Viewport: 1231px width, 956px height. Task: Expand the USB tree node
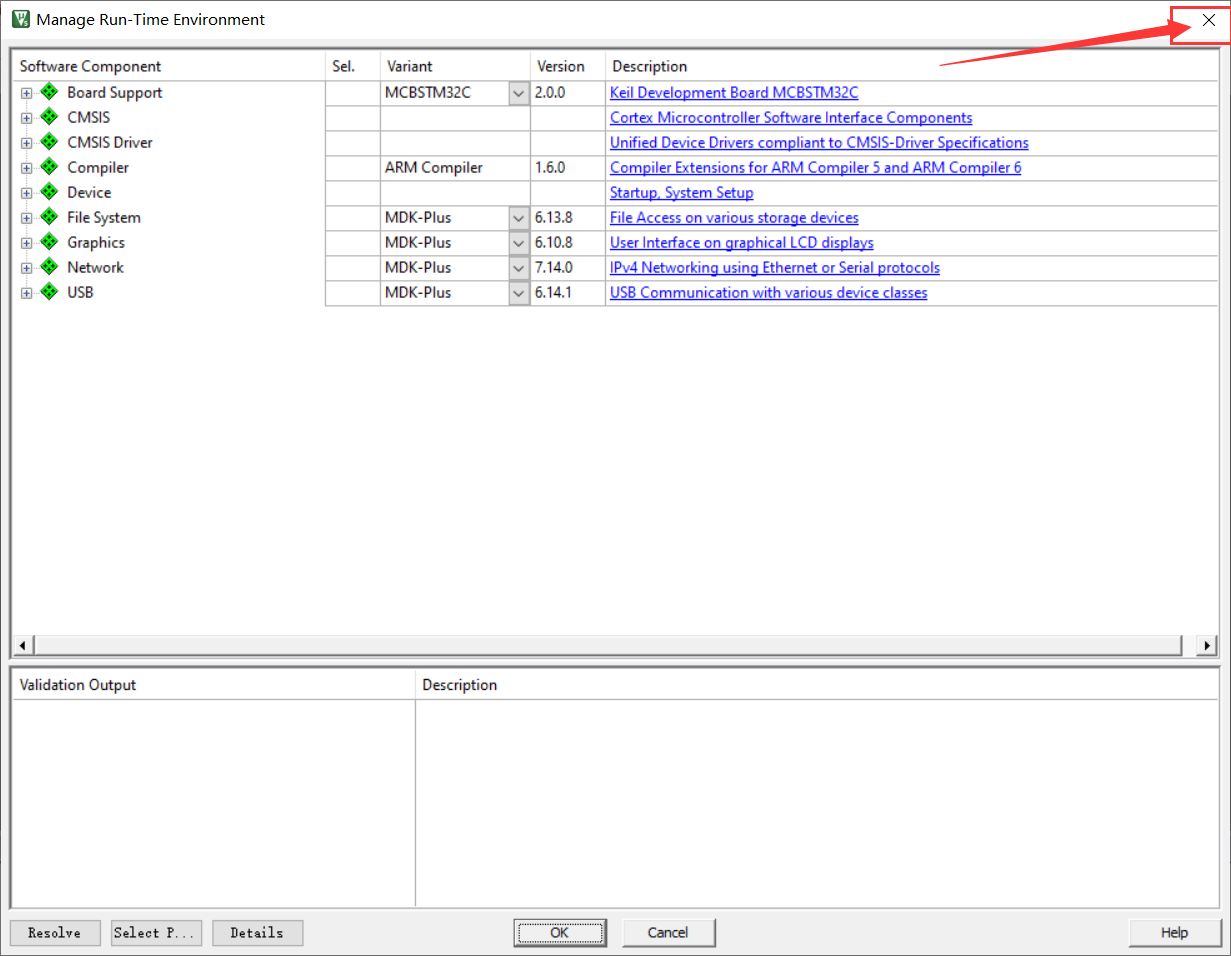(27, 293)
